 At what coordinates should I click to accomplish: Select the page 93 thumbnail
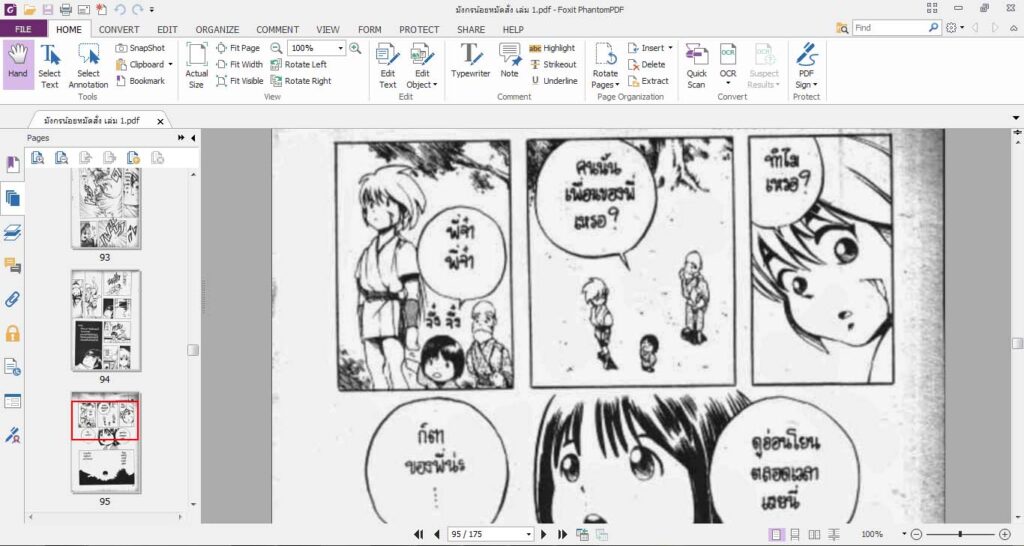(x=105, y=208)
